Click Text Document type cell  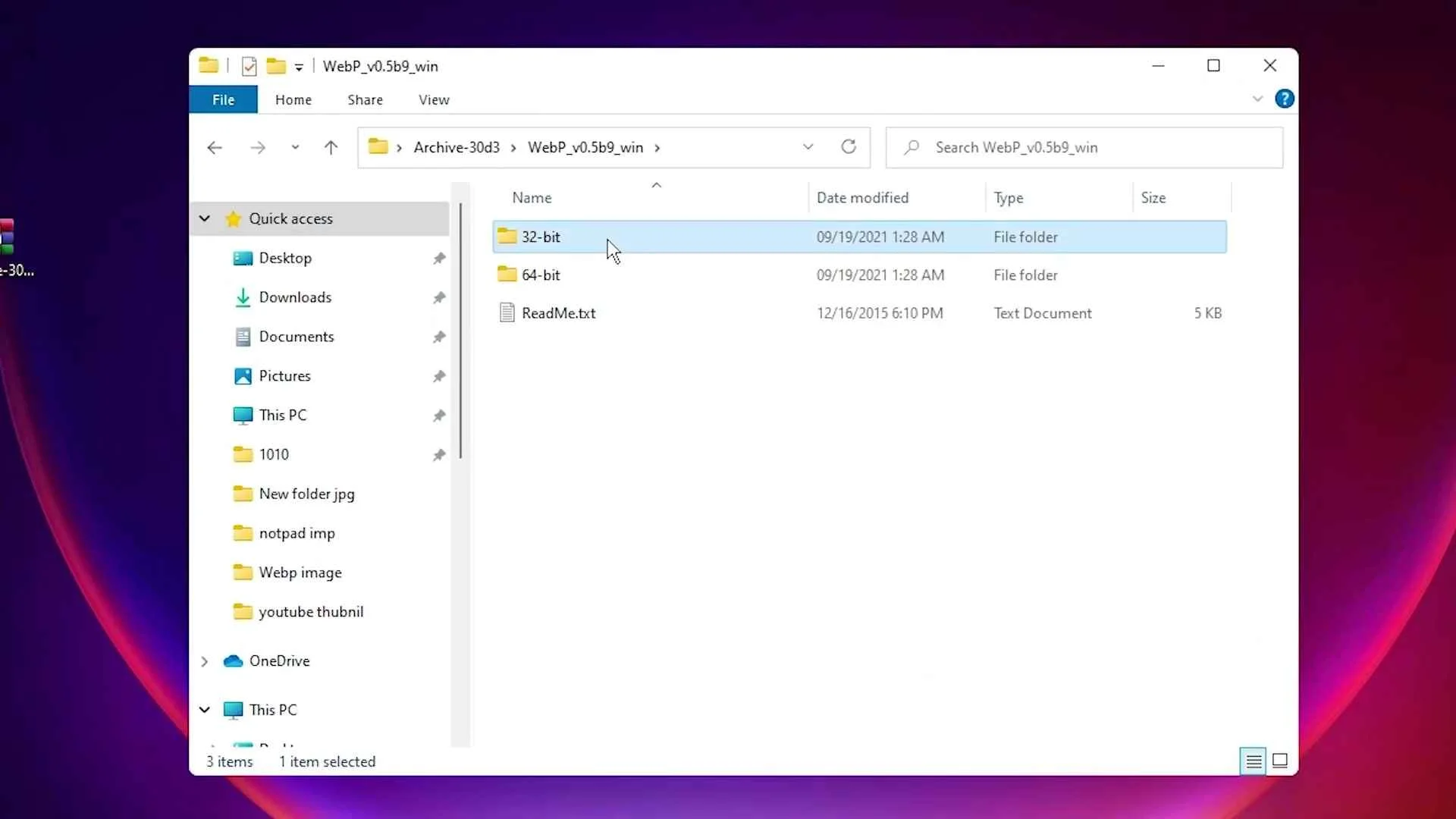click(1043, 313)
